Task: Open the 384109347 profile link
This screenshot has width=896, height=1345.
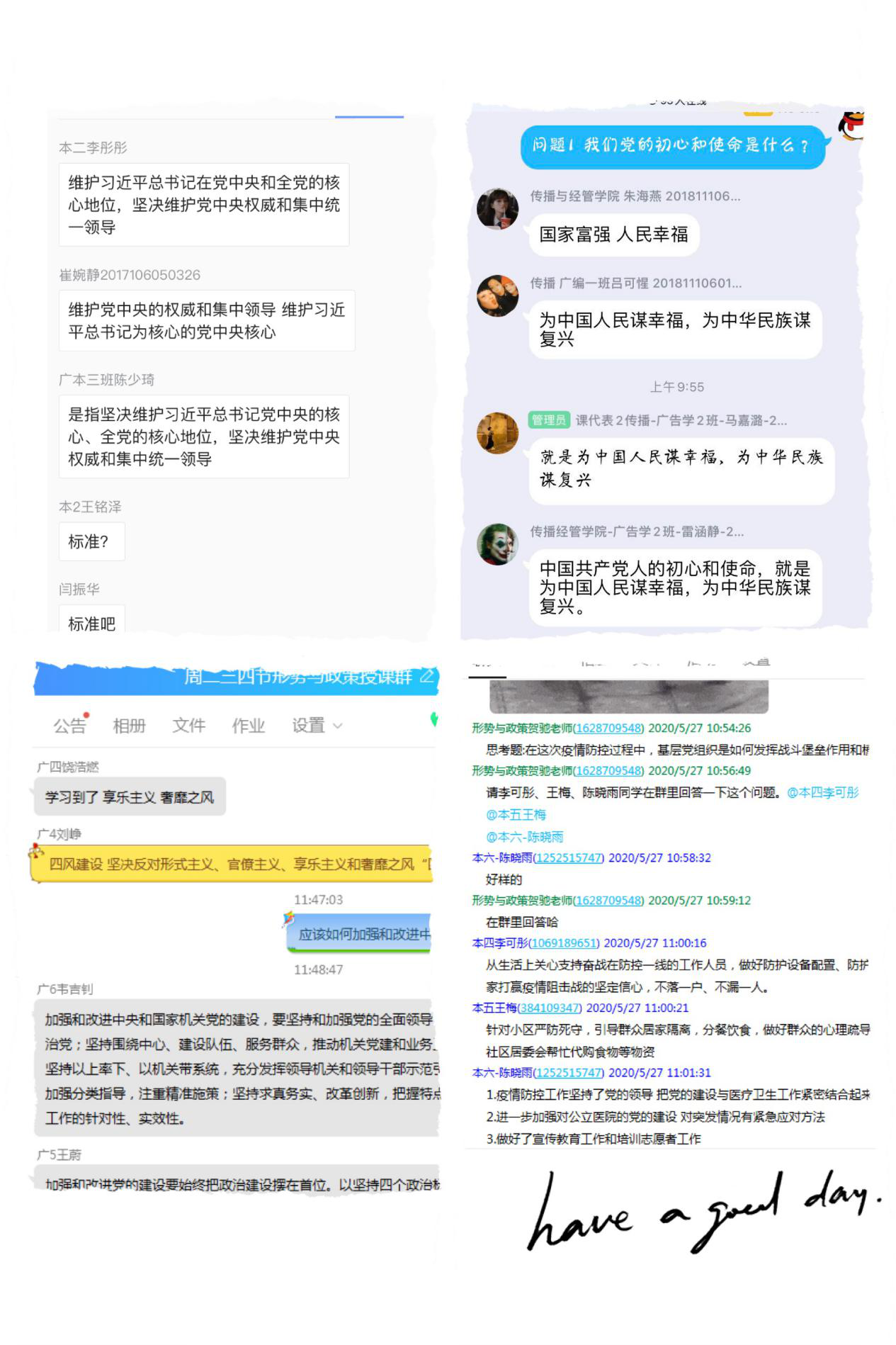Action: (550, 1008)
